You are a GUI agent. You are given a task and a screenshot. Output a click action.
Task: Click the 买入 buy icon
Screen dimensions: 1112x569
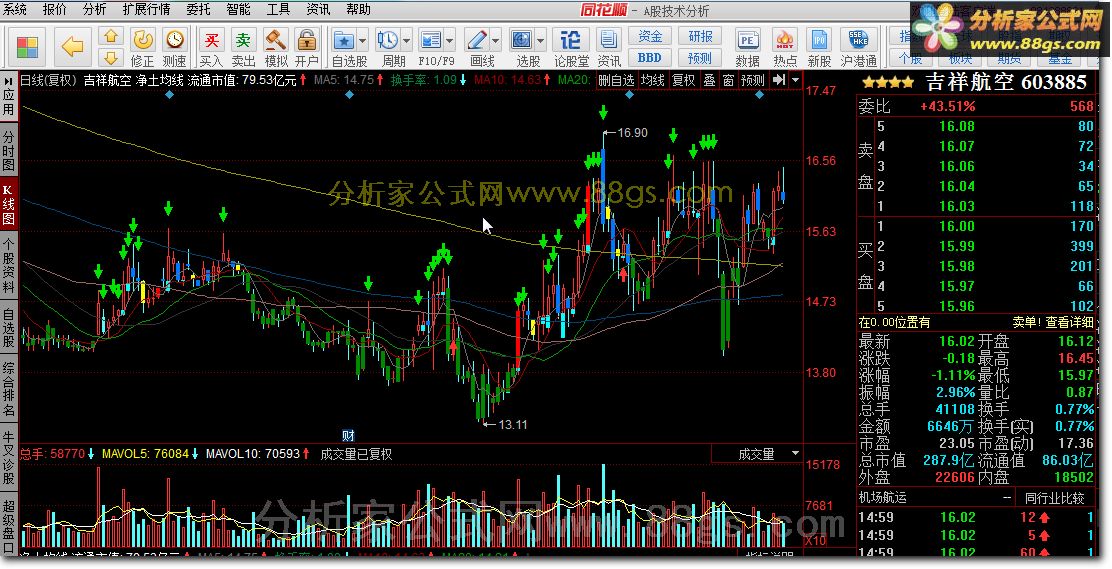click(211, 47)
